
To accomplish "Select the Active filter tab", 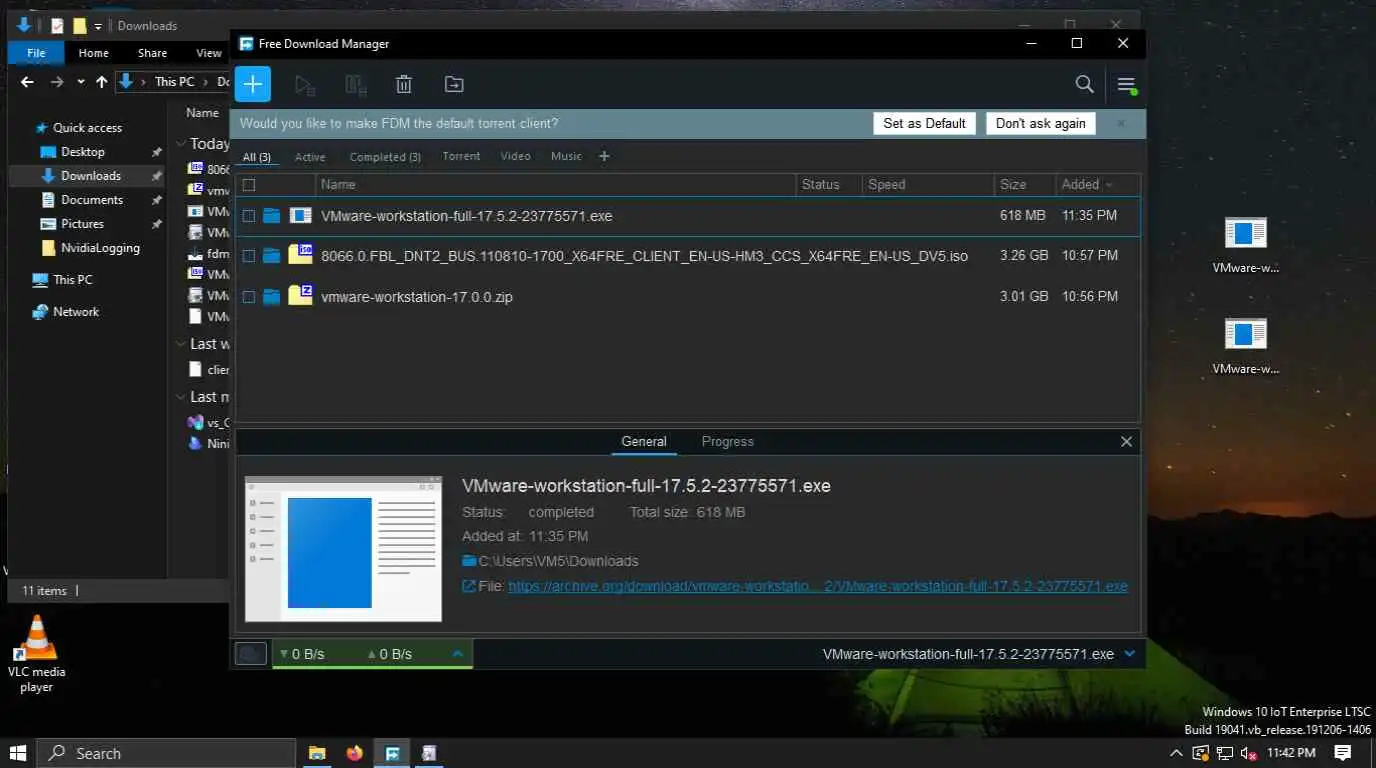I will [x=310, y=157].
